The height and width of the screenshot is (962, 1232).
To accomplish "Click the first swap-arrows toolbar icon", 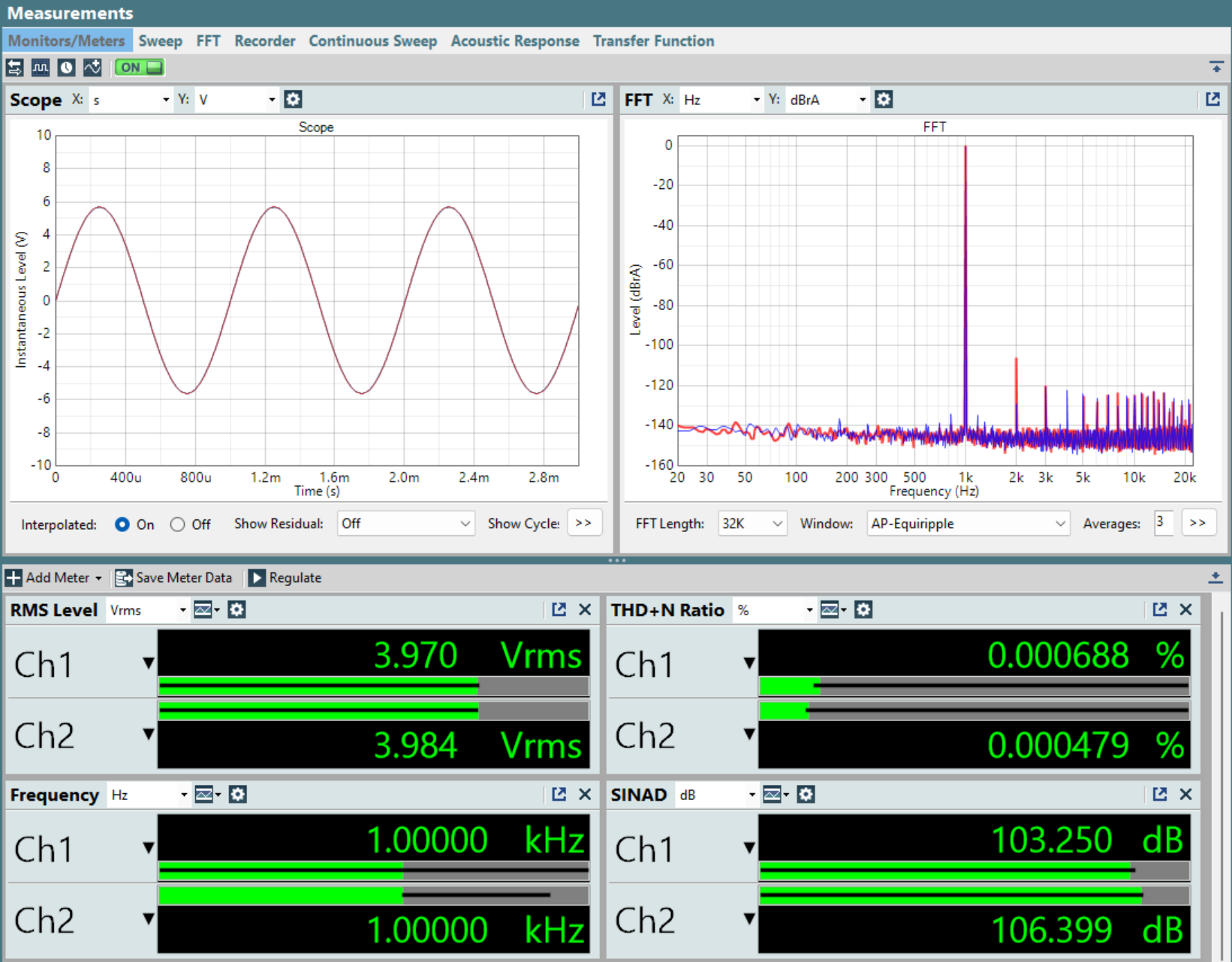I will pyautogui.click(x=15, y=68).
